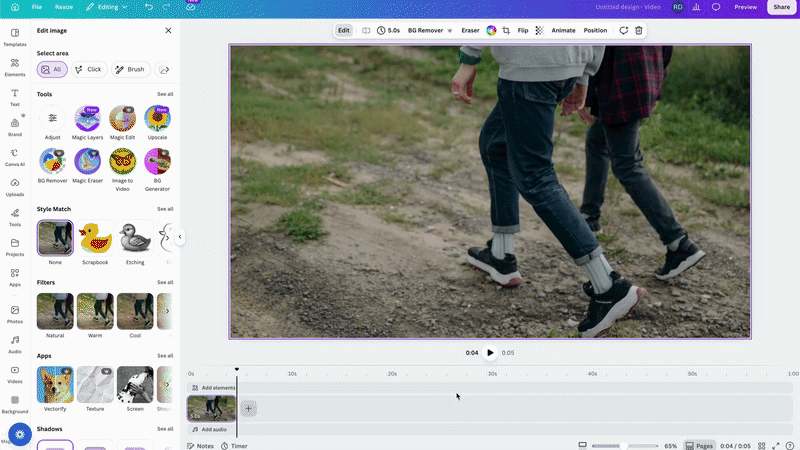
Task: Open the comments icon in header
Action: click(x=716, y=7)
